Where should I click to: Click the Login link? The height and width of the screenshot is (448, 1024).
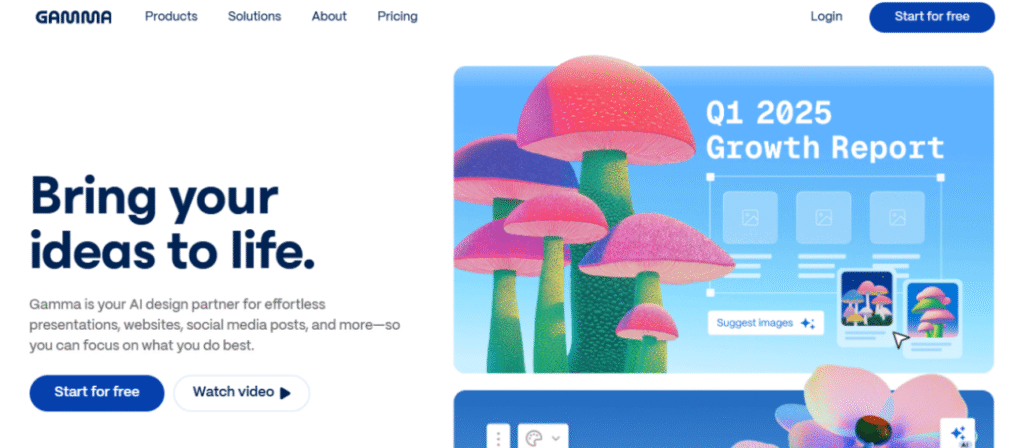click(x=826, y=16)
